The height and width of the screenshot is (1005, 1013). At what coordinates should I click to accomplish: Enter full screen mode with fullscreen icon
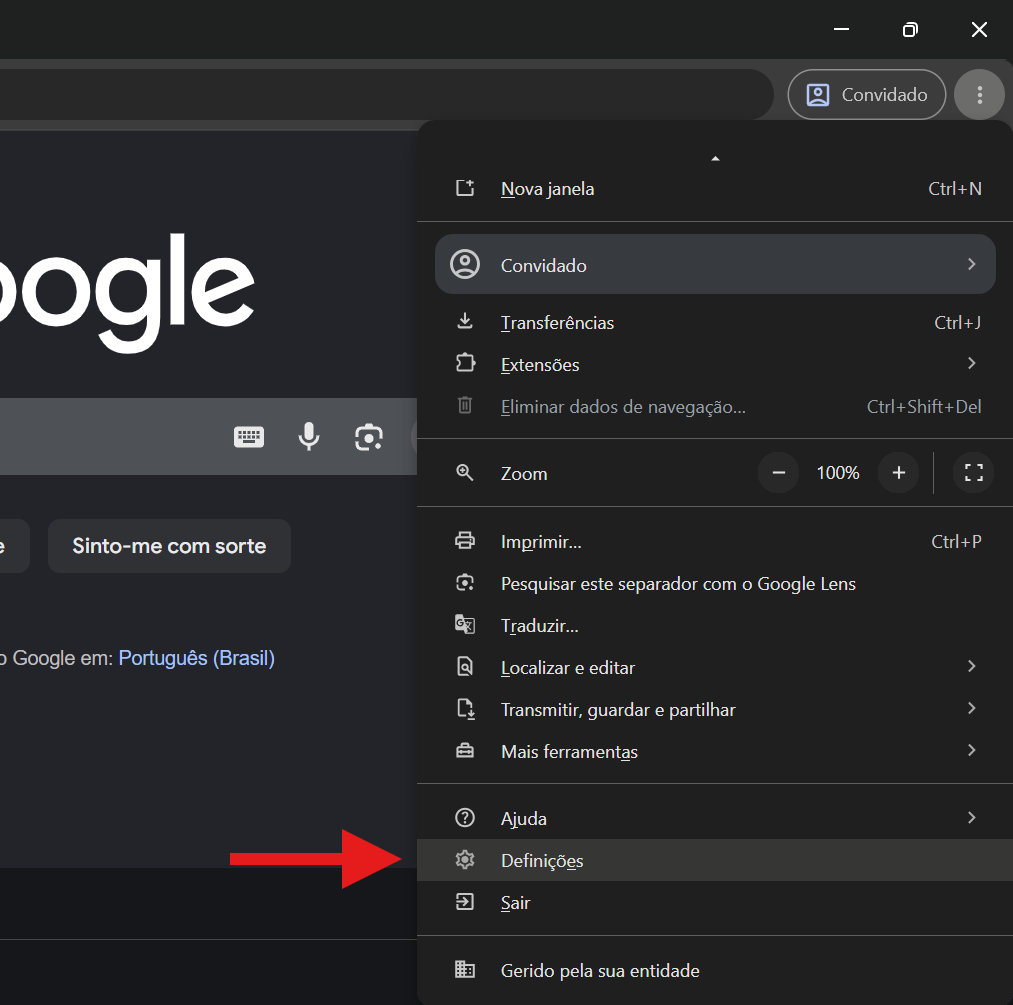[973, 473]
